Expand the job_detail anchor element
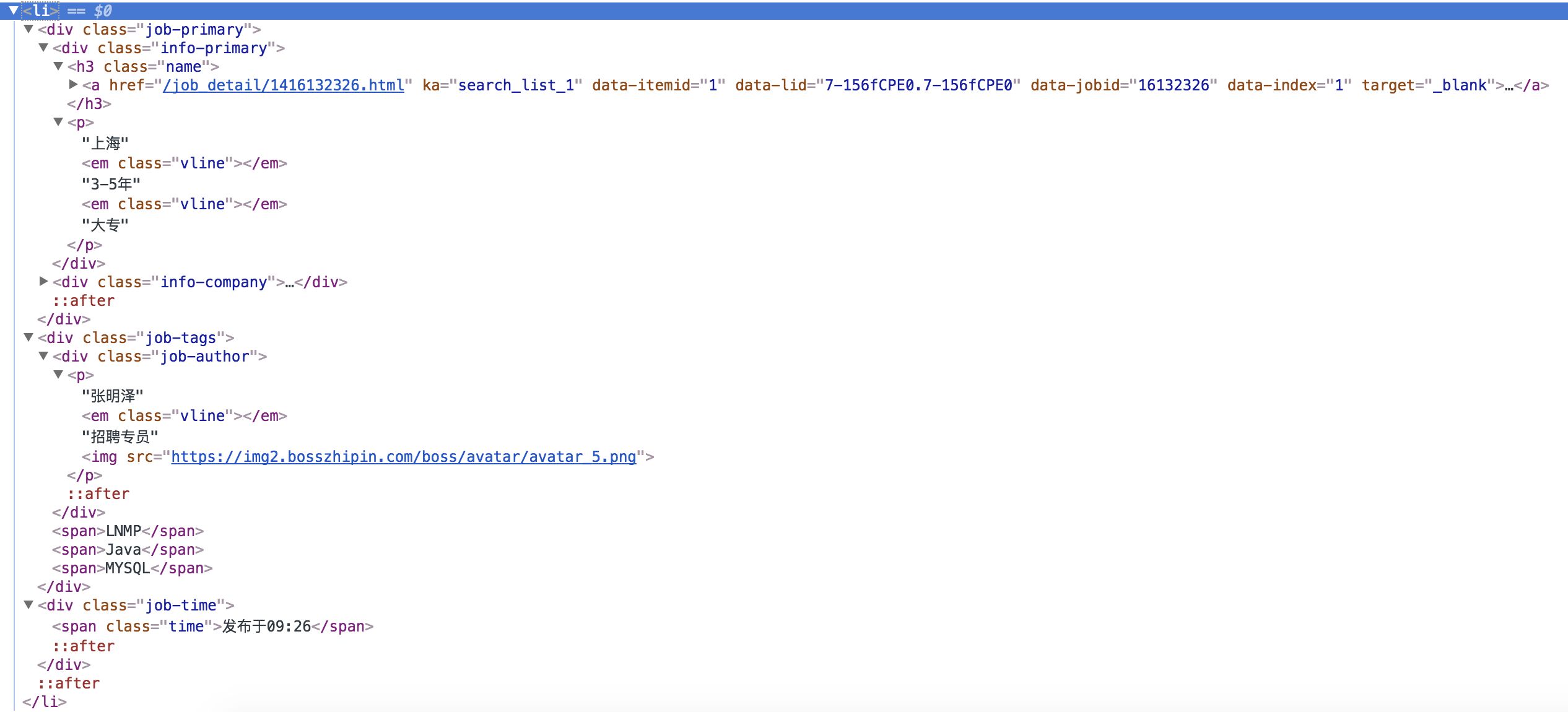This screenshot has width=1568, height=712. click(x=73, y=84)
